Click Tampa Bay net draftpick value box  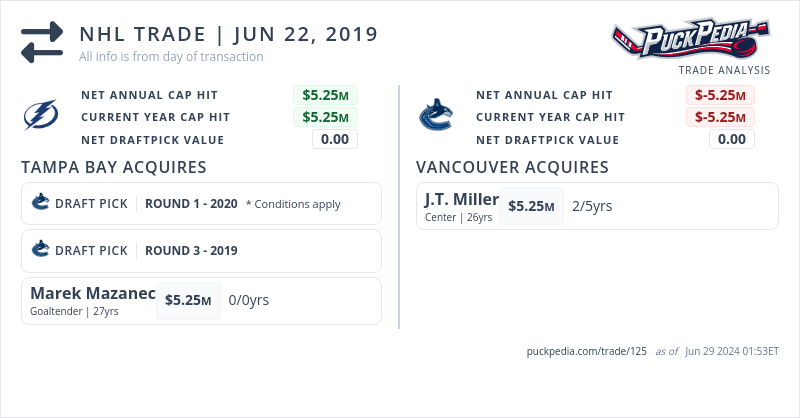pos(334,139)
